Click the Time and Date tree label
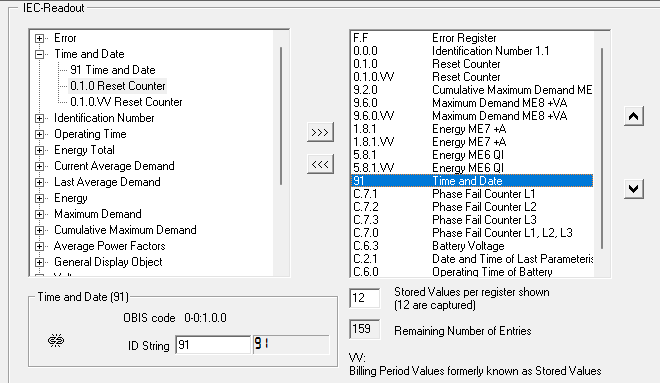This screenshot has height=383, width=660. 89,54
